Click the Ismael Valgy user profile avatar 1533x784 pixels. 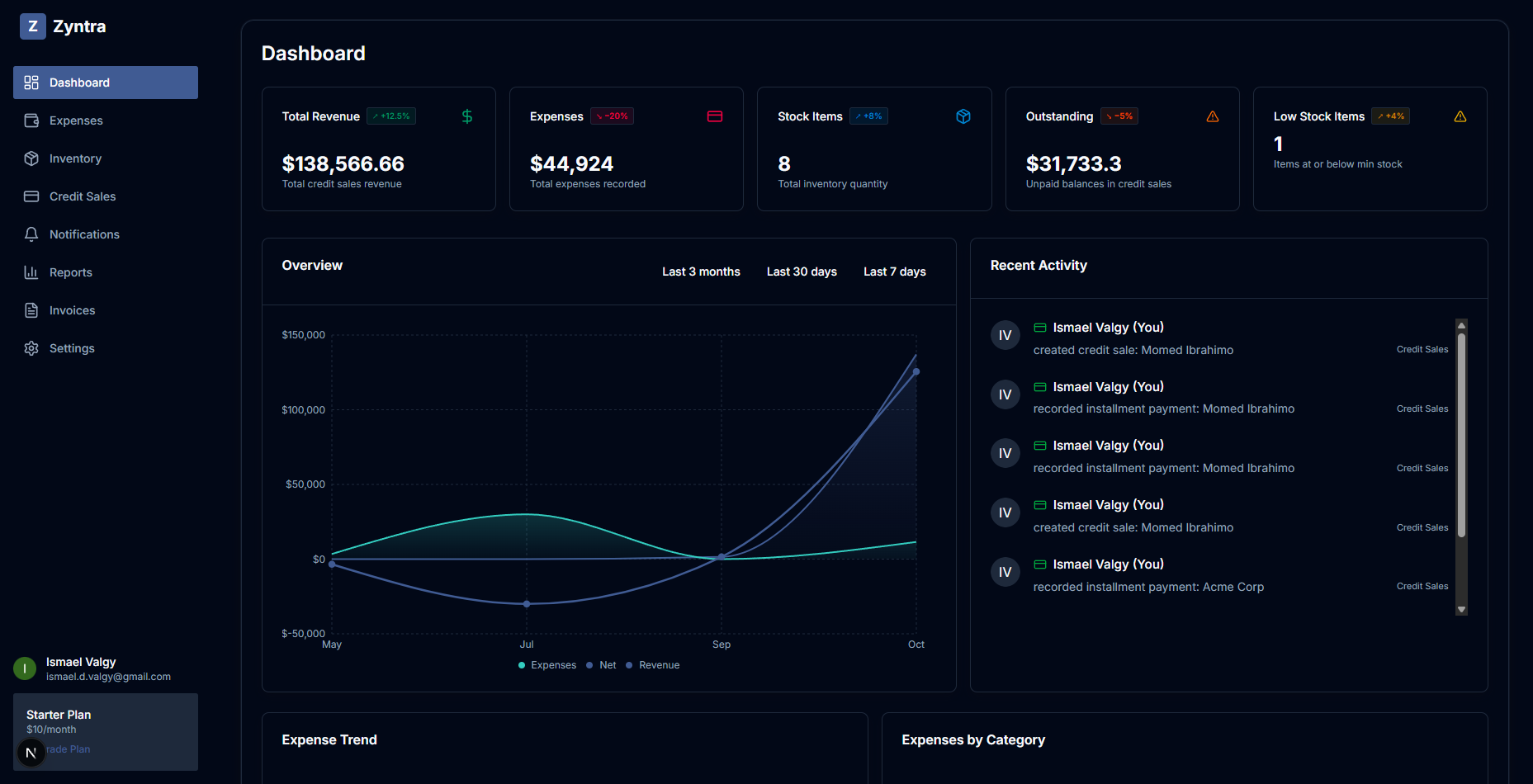25,668
